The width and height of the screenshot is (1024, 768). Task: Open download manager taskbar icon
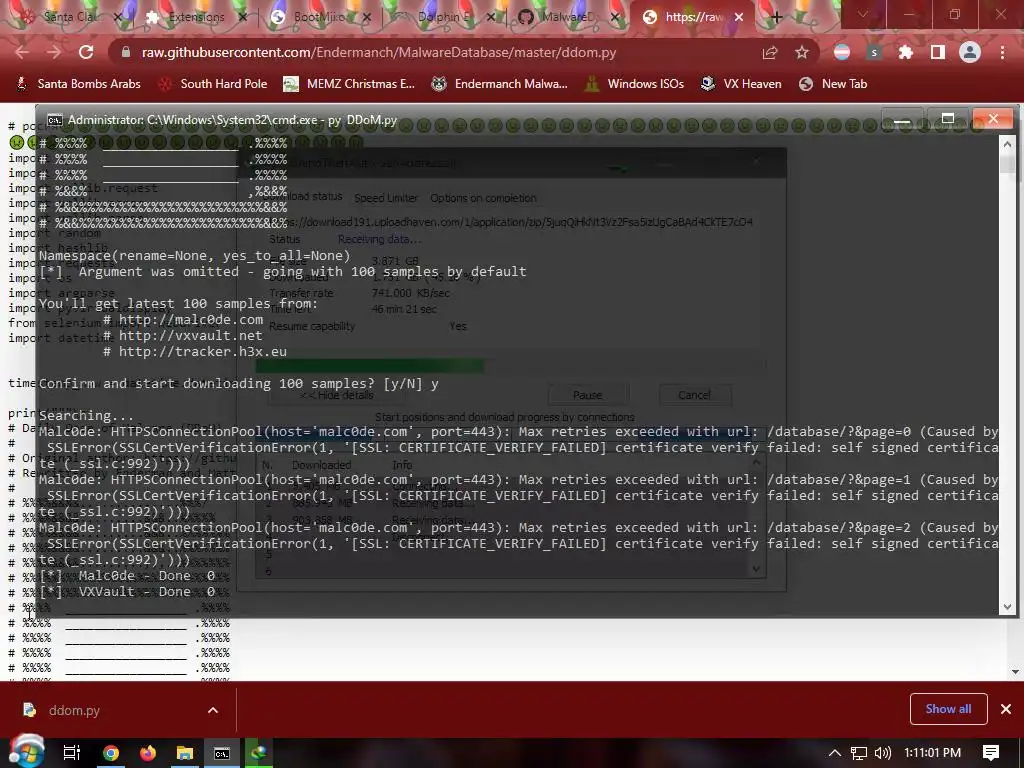tap(259, 753)
